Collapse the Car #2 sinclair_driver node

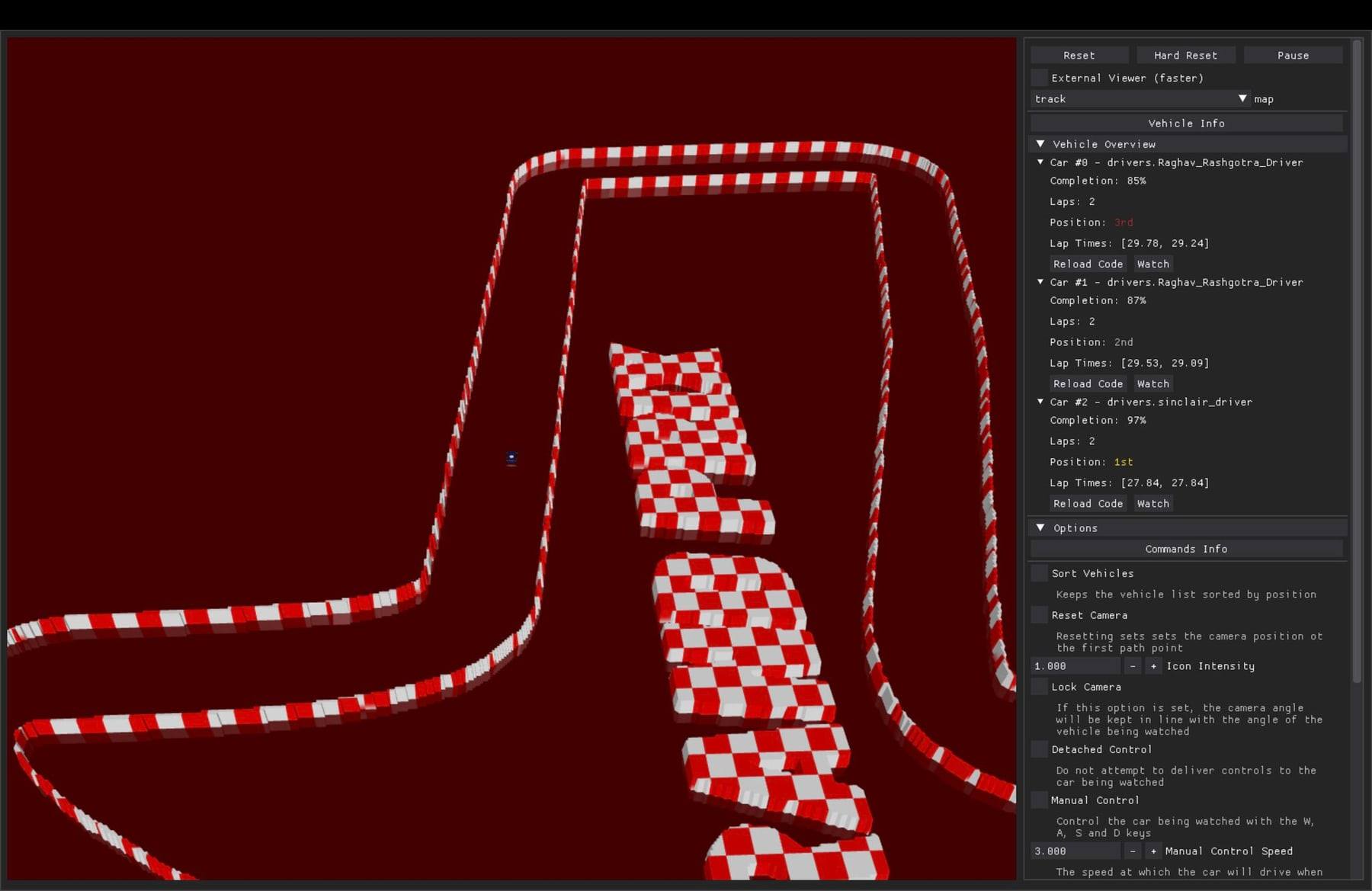click(x=1040, y=402)
